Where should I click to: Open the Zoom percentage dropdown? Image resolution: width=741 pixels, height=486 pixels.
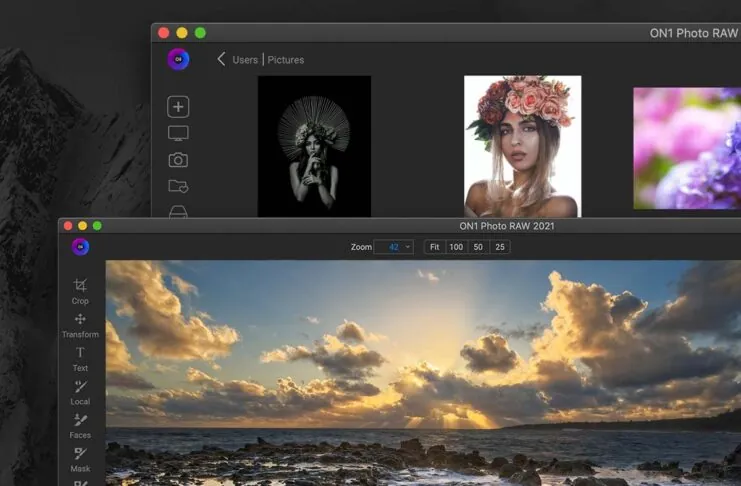pyautogui.click(x=393, y=247)
